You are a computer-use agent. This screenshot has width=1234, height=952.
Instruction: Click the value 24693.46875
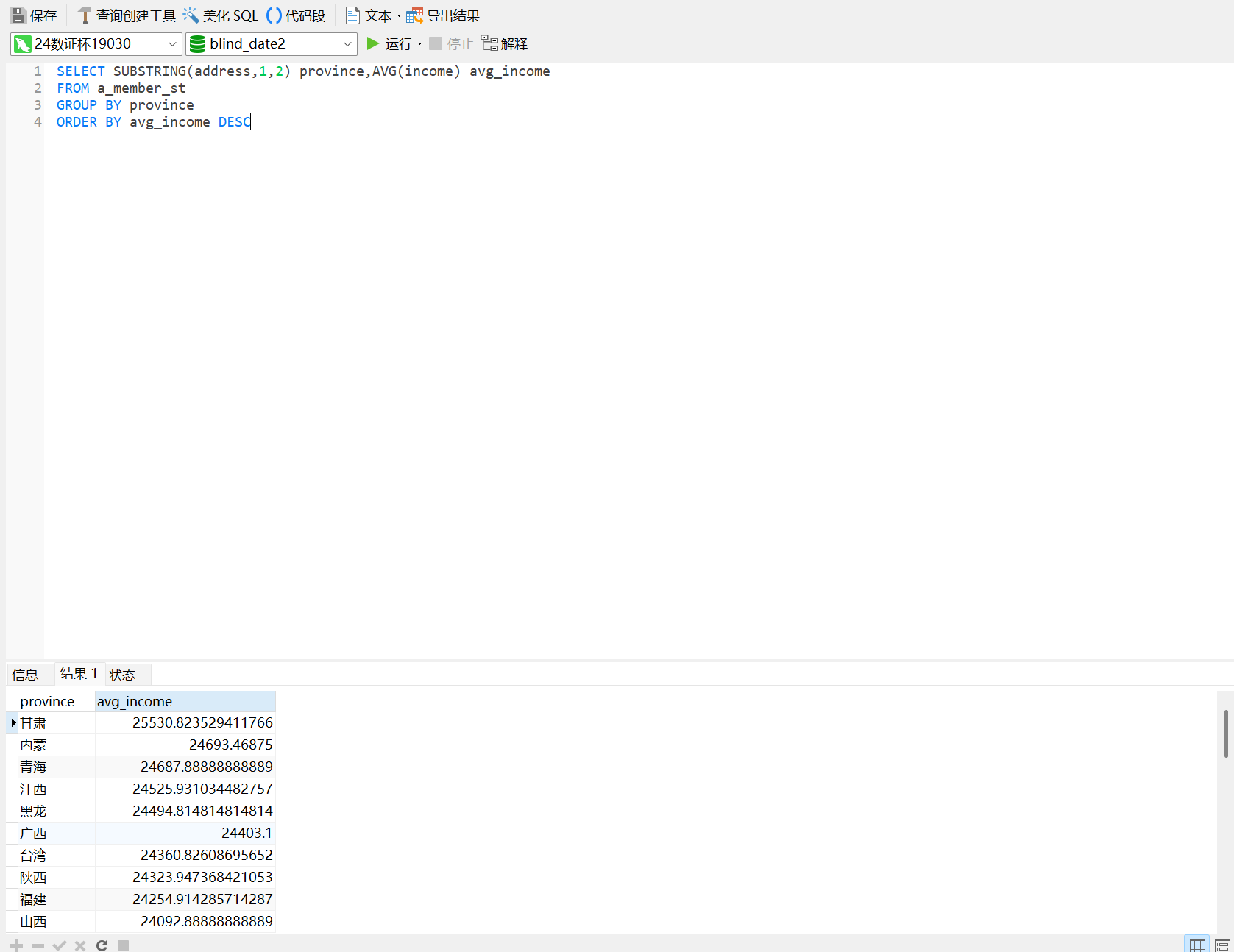(x=230, y=745)
